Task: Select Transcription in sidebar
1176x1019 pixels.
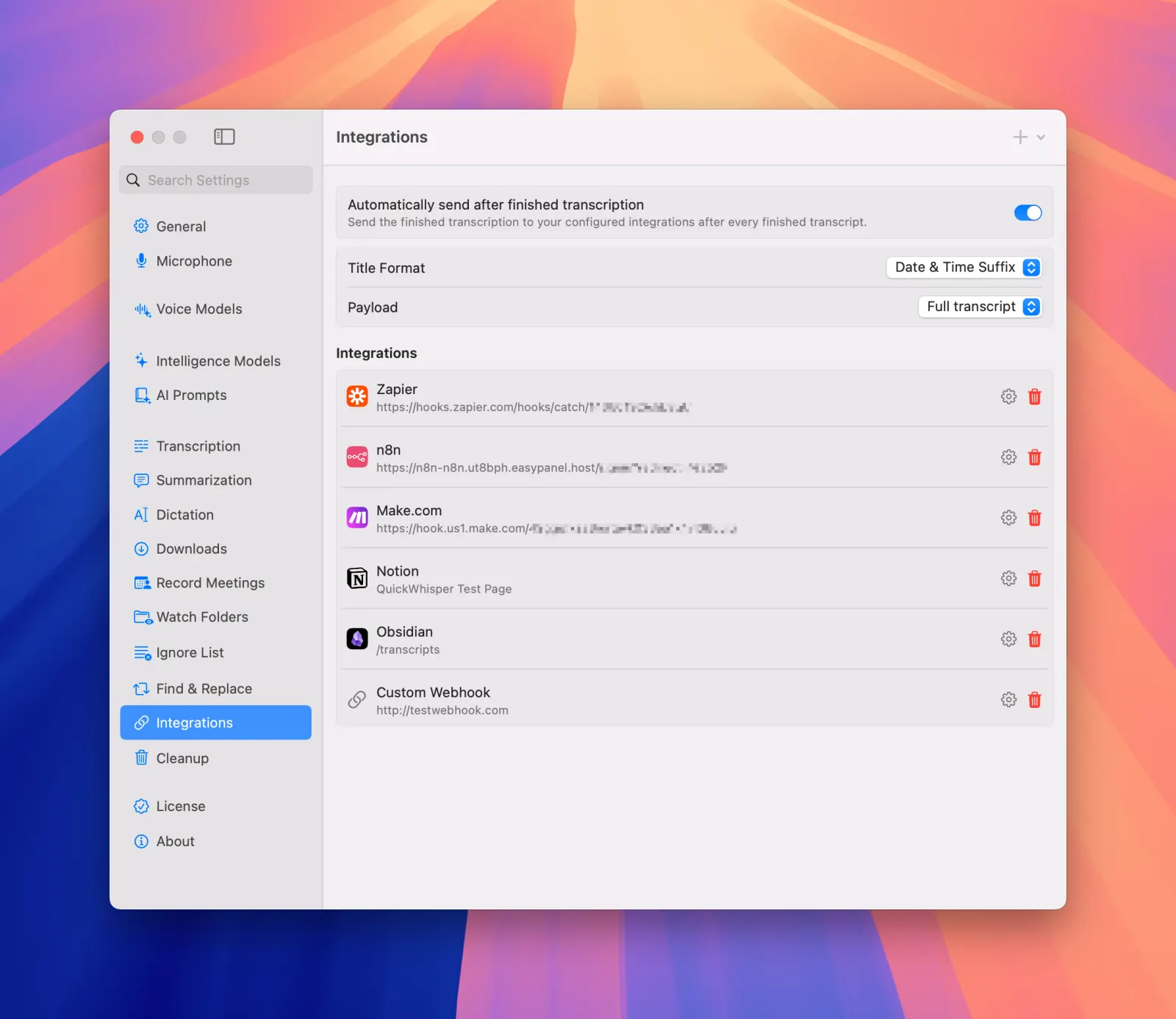Action: click(216, 446)
